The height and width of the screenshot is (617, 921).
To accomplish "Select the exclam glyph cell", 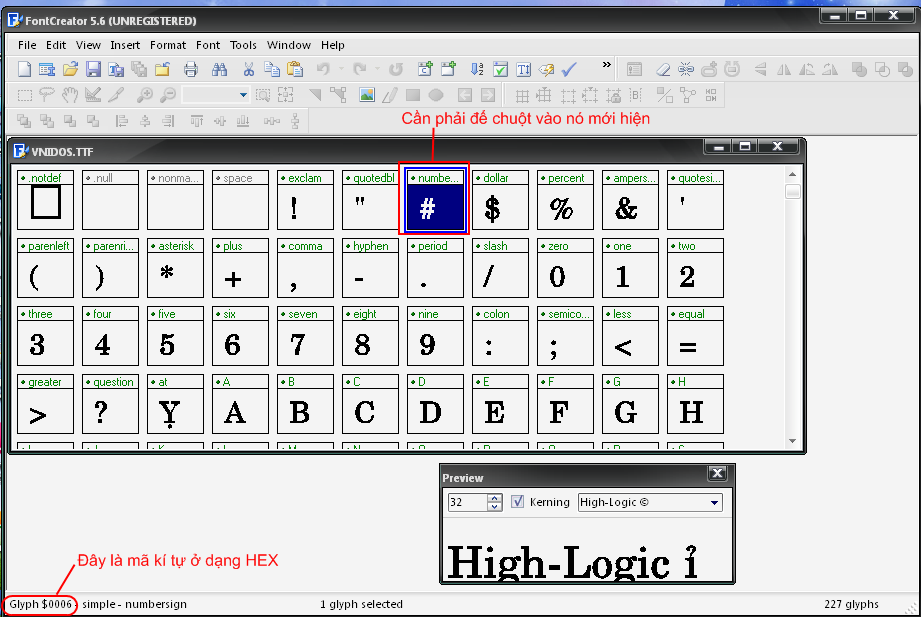I will click(x=305, y=200).
